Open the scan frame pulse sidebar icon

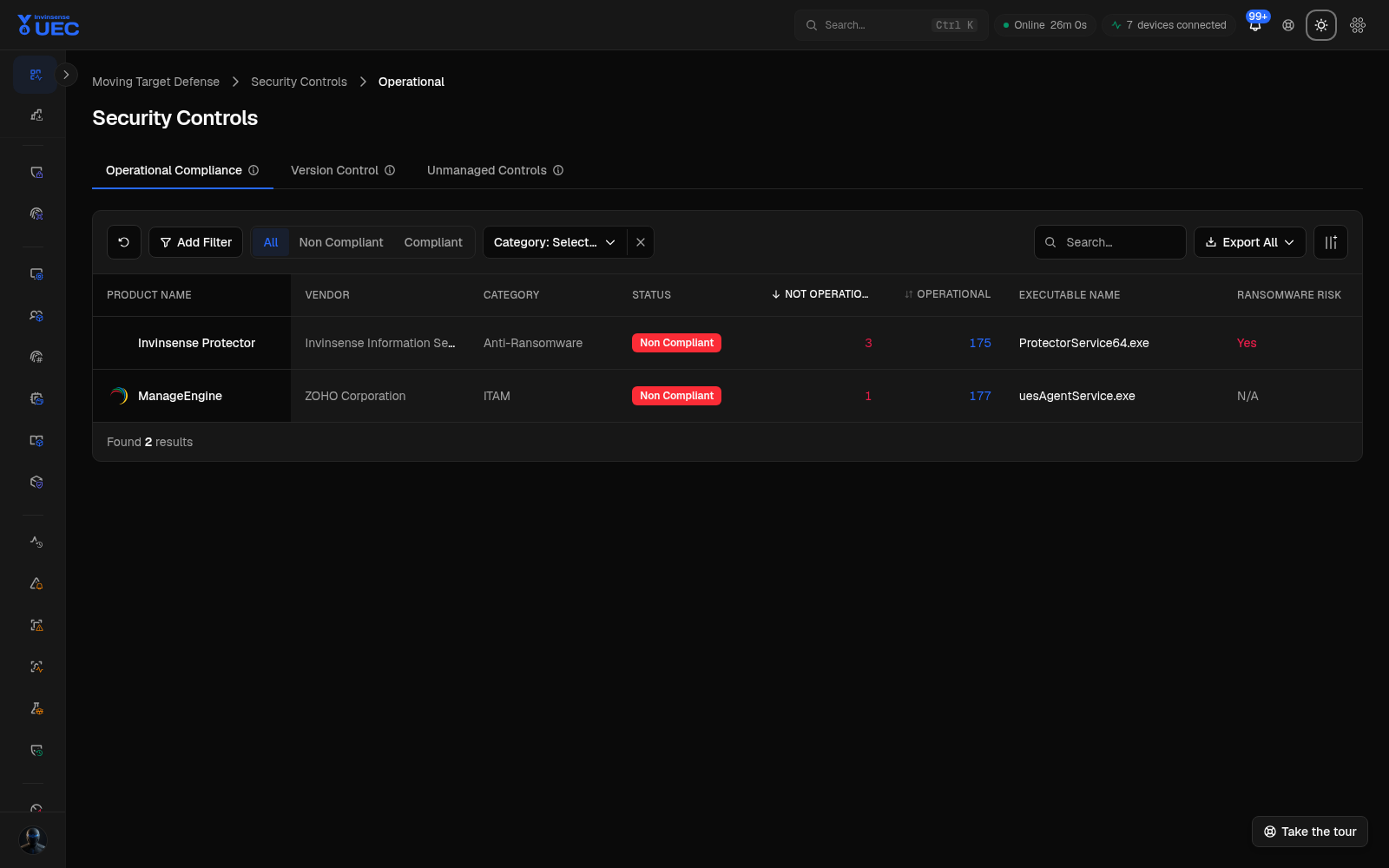36,667
